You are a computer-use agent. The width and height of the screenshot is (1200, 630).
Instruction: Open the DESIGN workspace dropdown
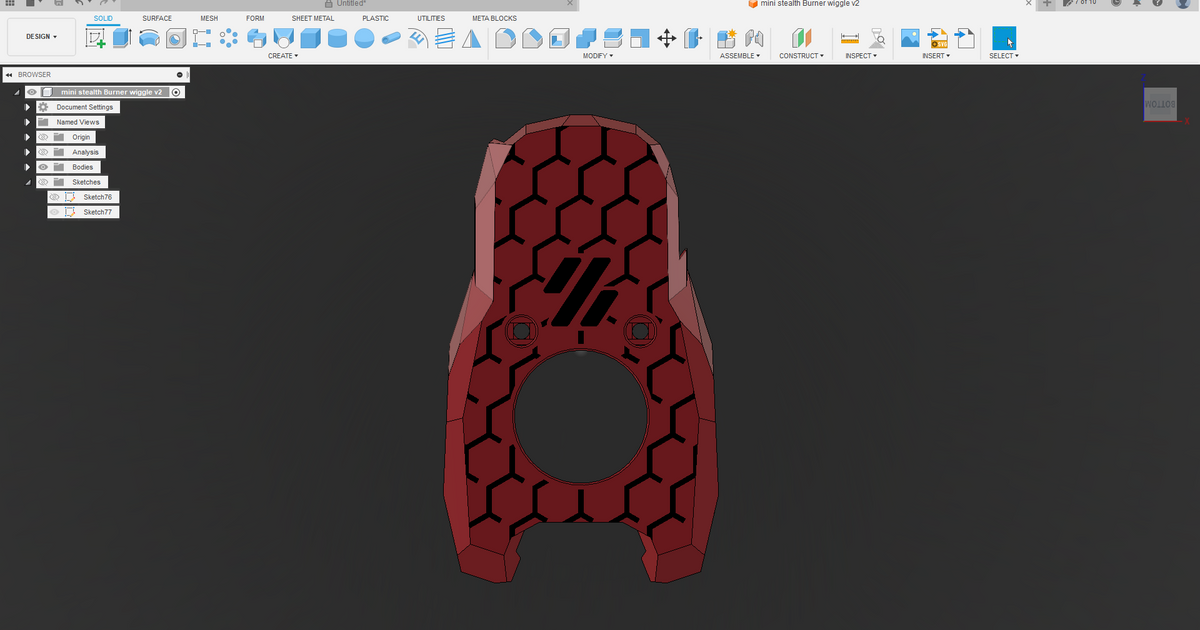[40, 36]
